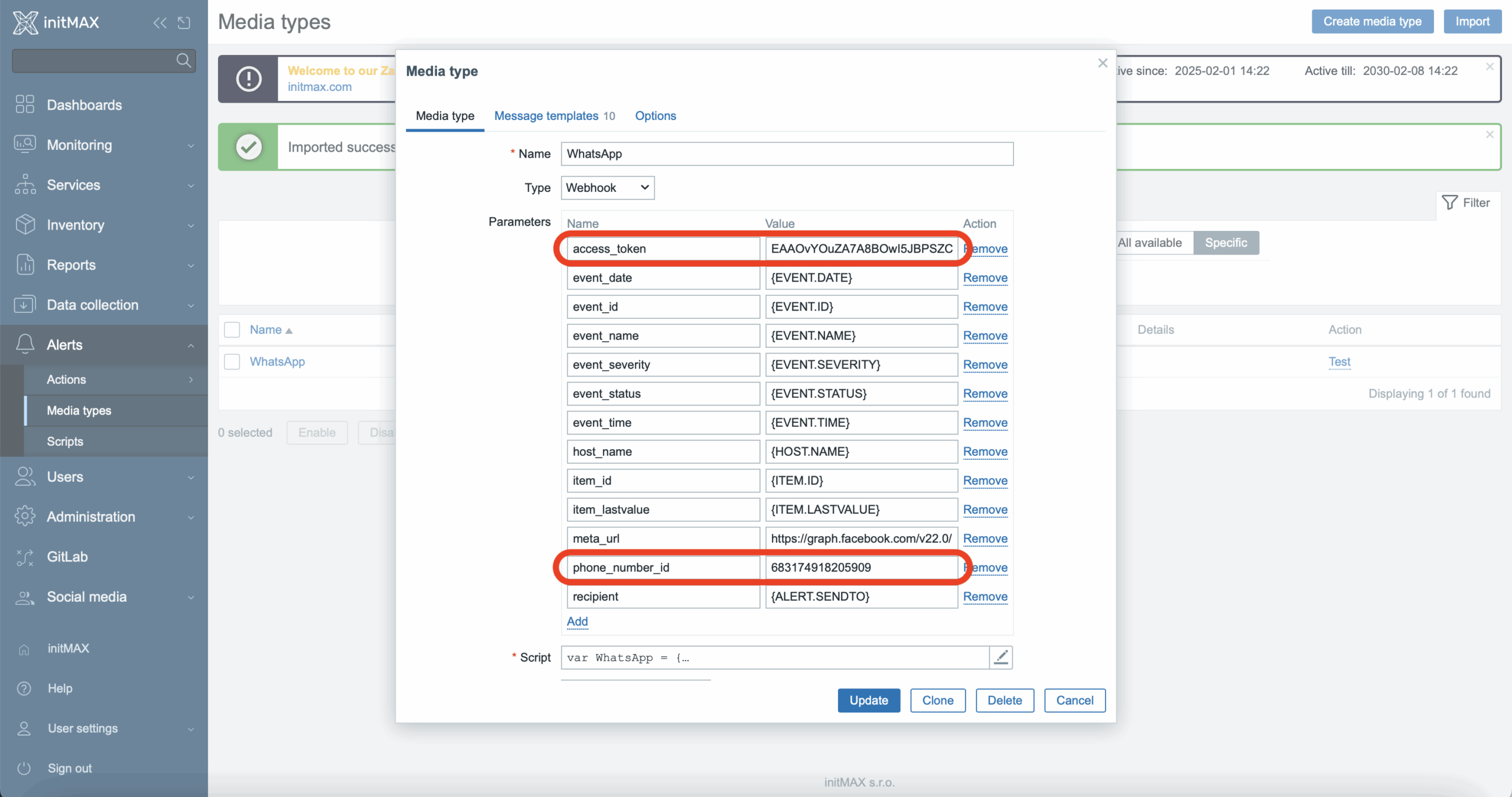Switch to the Message templates tab

[x=554, y=116]
